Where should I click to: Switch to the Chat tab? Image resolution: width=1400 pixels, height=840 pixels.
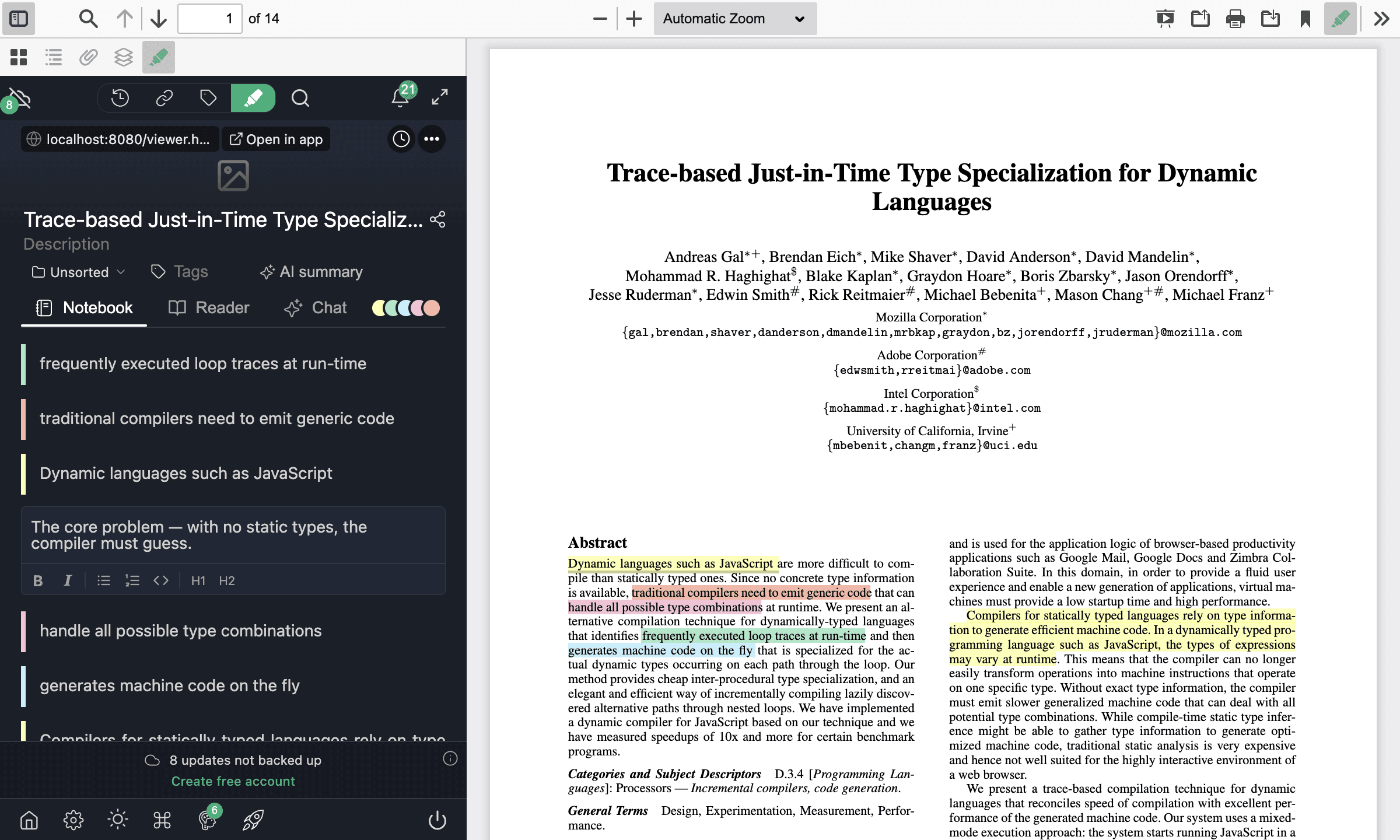tap(316, 307)
